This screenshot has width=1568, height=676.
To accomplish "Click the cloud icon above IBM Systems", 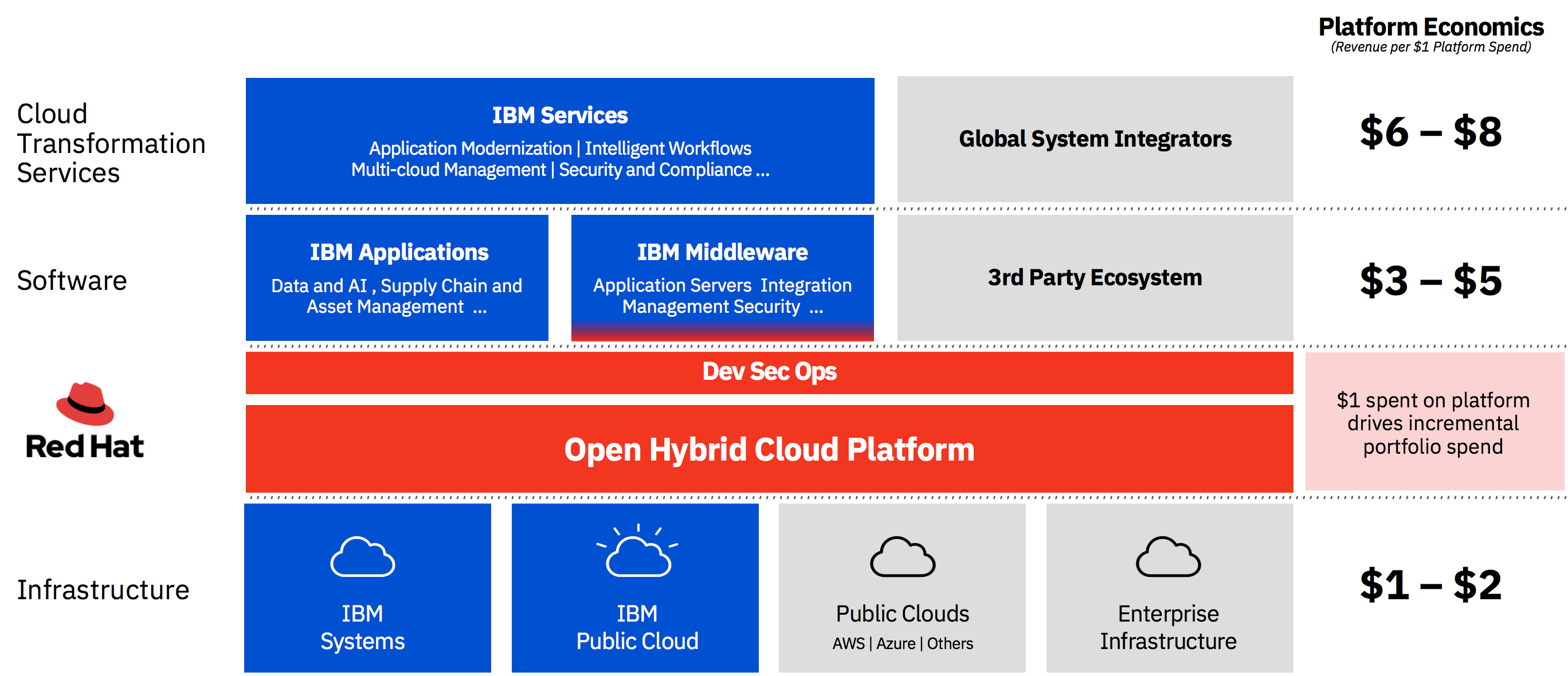I will tap(362, 556).
